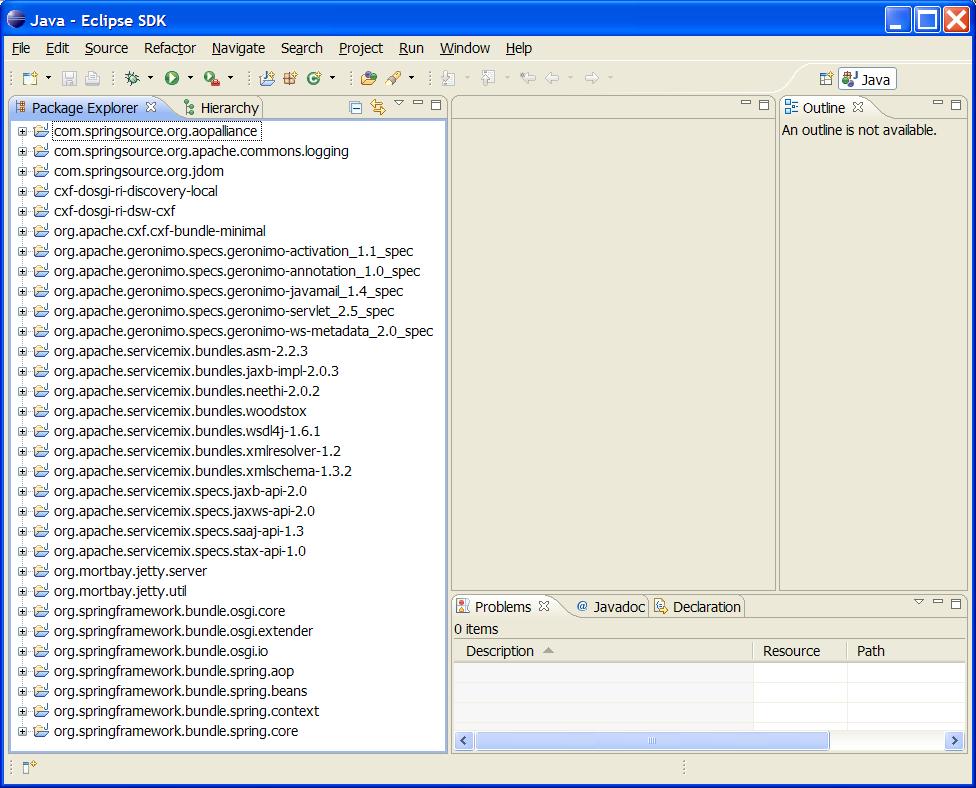Click the Open Perspective icon
Screen dimensions: 976x788
[x=826, y=79]
